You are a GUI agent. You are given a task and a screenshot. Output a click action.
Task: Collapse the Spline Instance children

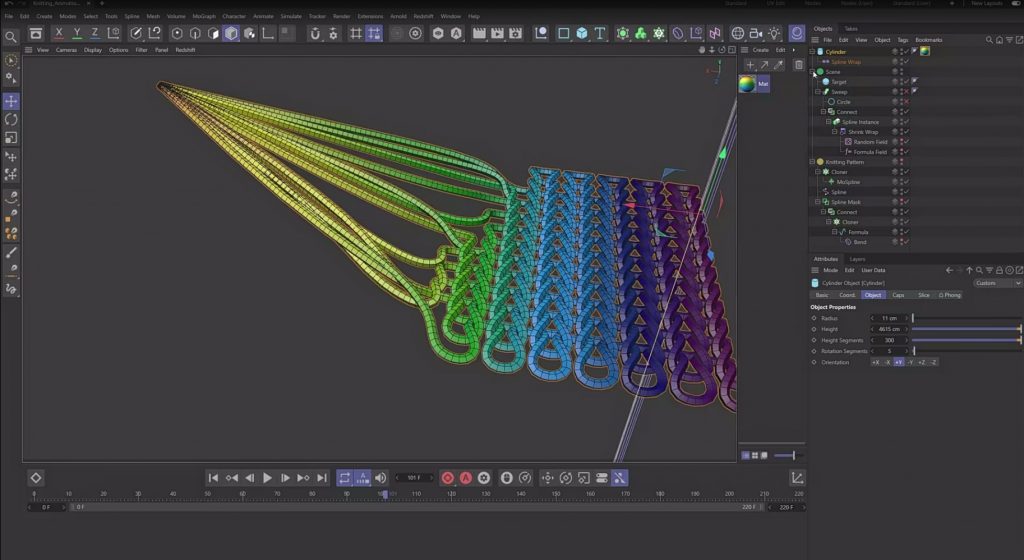click(829, 122)
